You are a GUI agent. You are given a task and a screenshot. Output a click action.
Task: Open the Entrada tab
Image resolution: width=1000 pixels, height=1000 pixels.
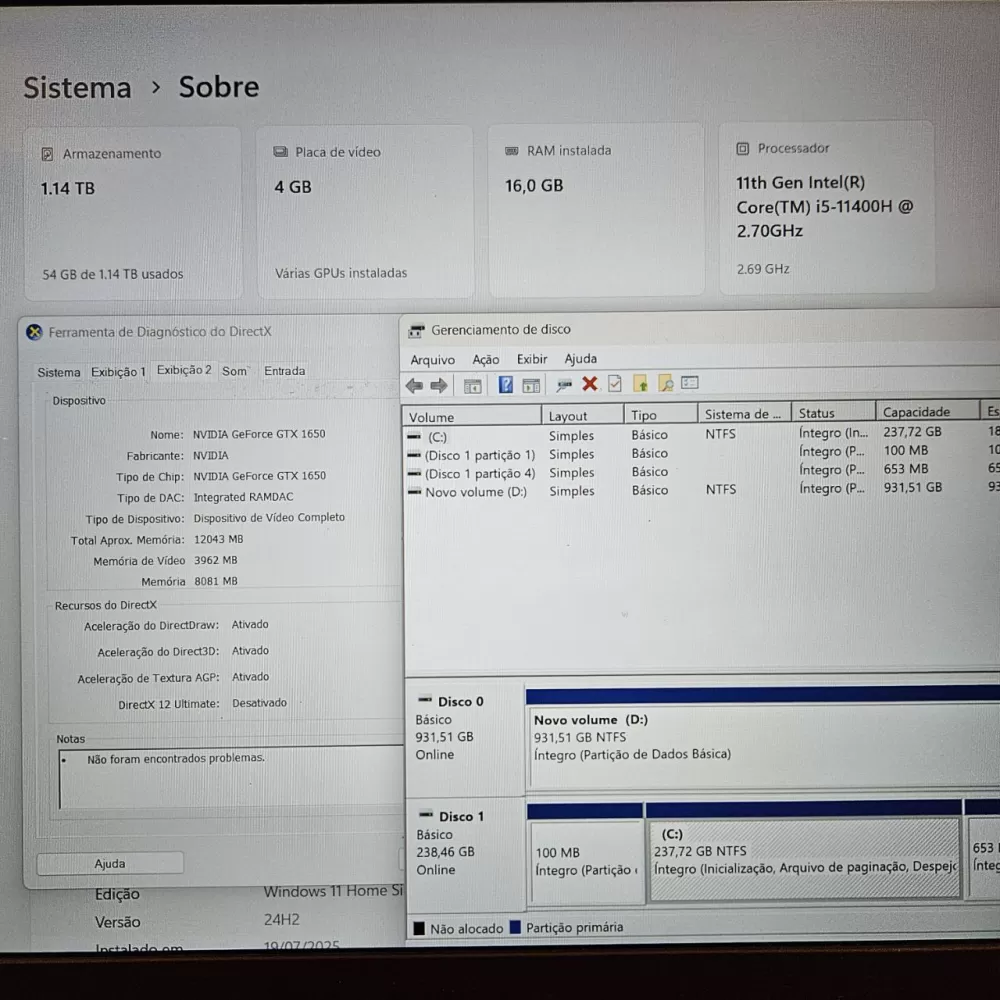[x=284, y=371]
